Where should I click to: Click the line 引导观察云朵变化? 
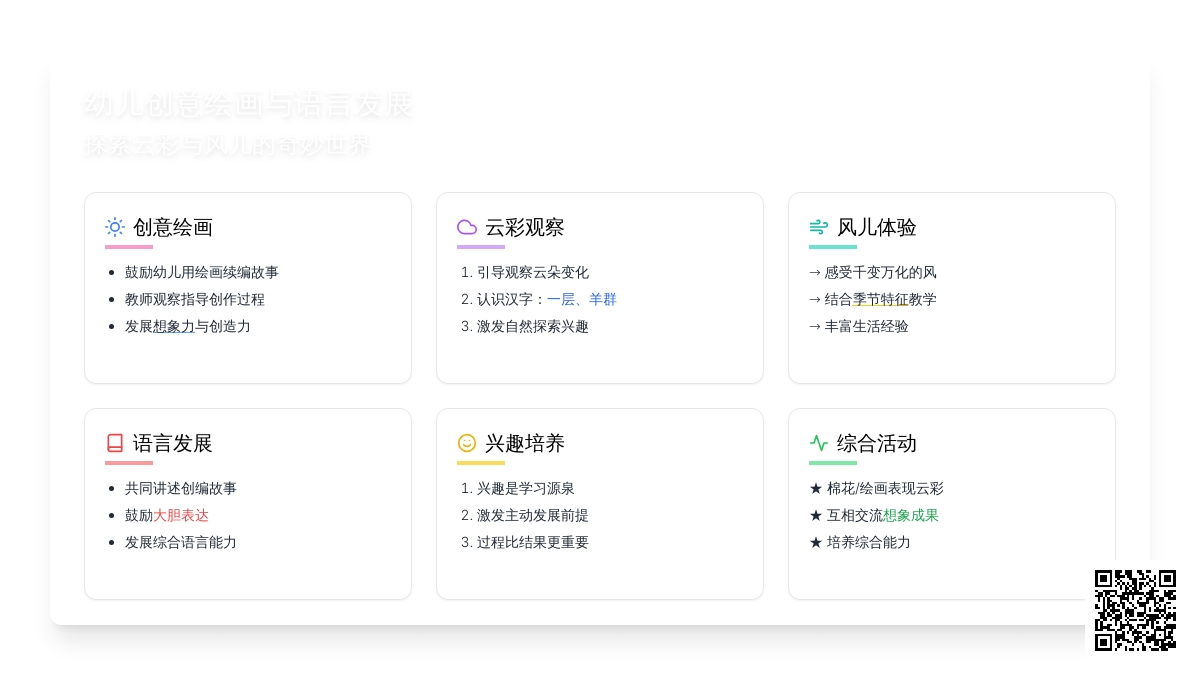533,272
